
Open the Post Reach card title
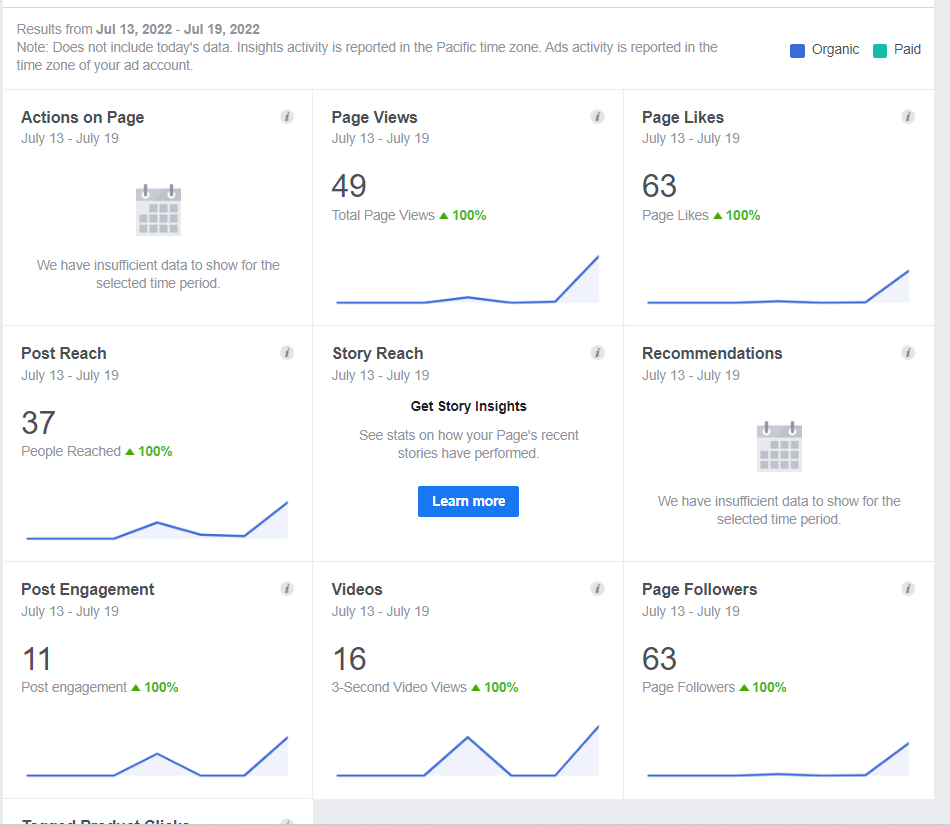click(64, 353)
